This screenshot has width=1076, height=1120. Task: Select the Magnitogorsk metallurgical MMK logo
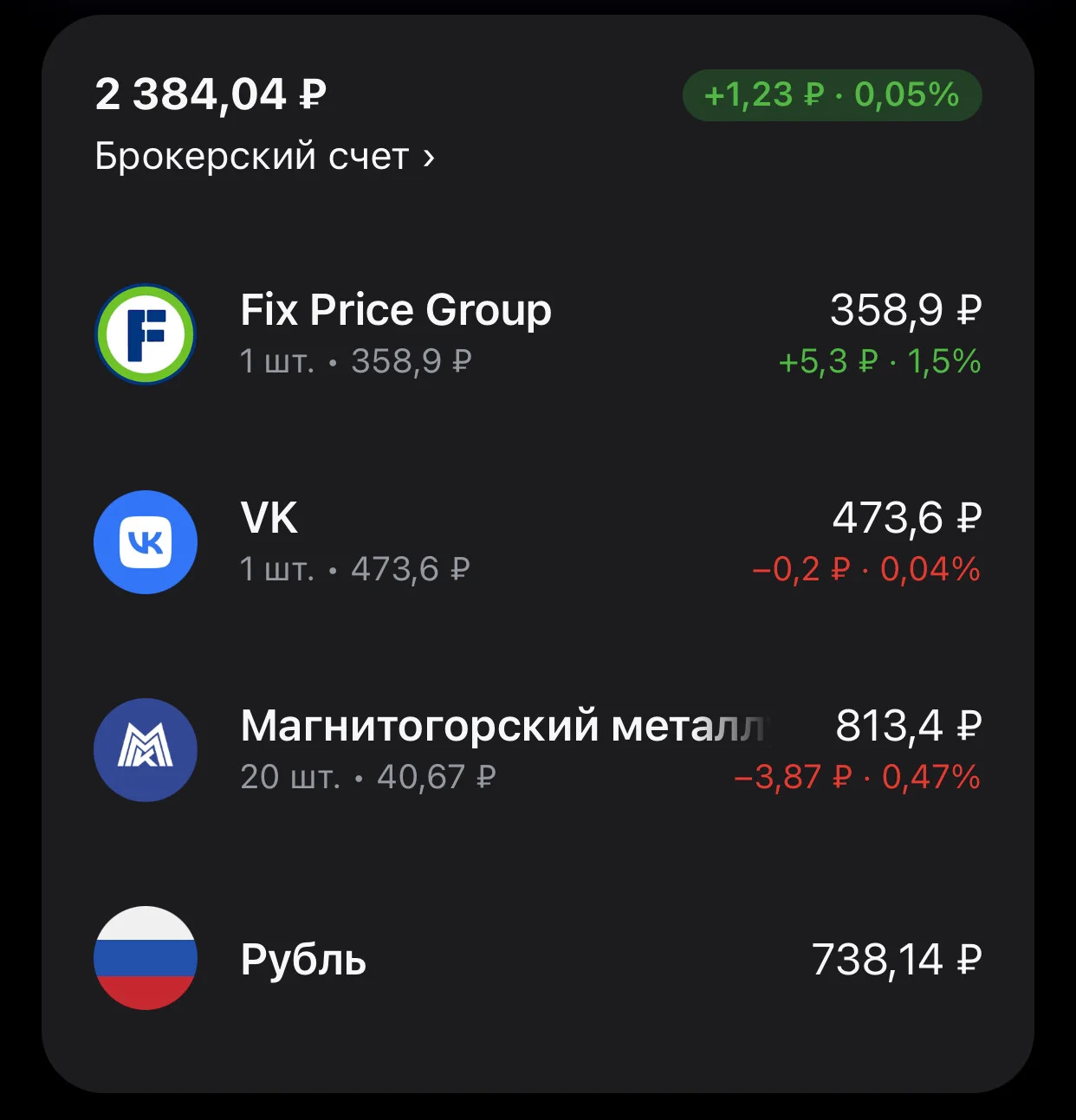coord(146,750)
